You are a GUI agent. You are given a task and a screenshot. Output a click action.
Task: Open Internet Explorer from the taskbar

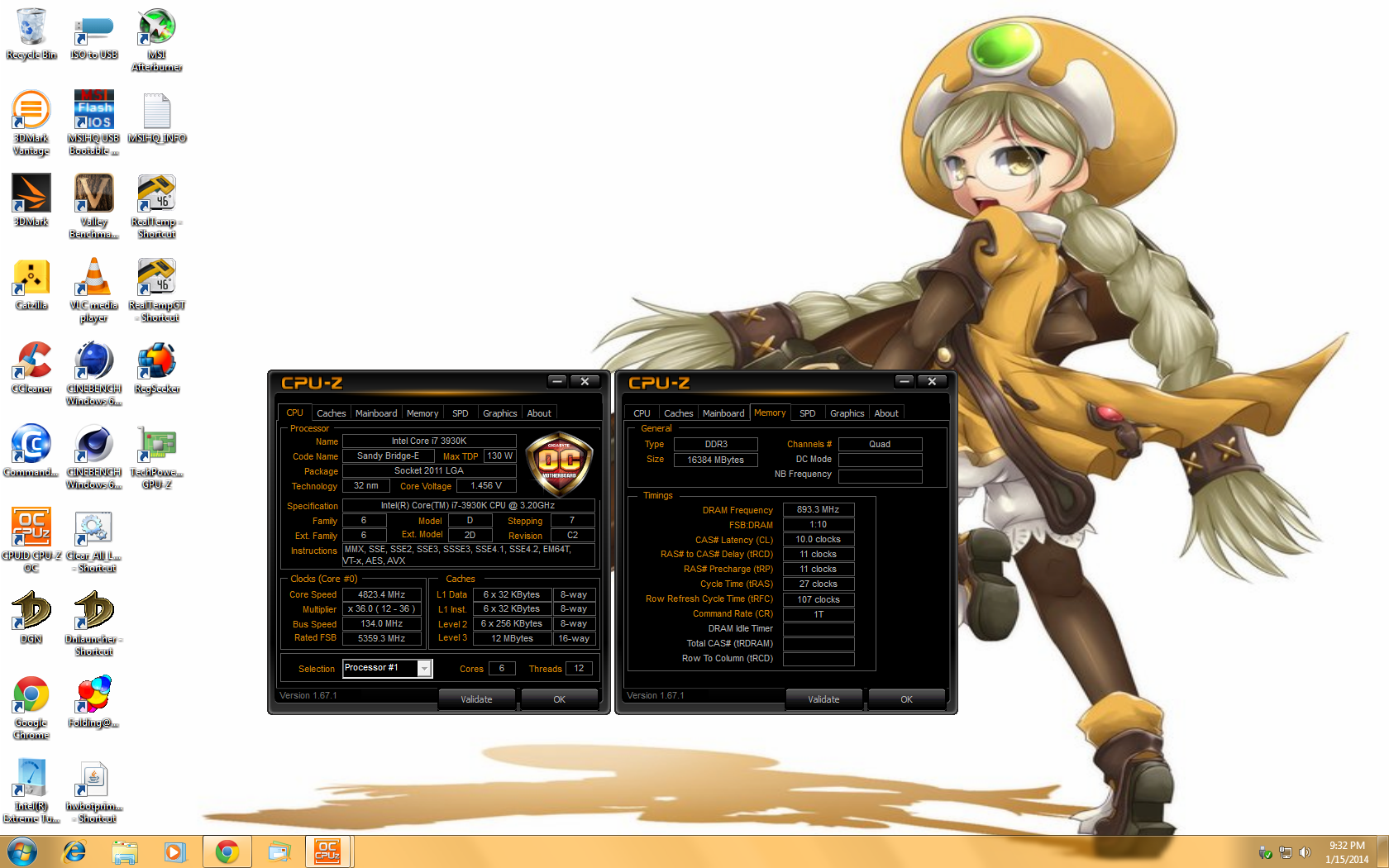point(74,851)
